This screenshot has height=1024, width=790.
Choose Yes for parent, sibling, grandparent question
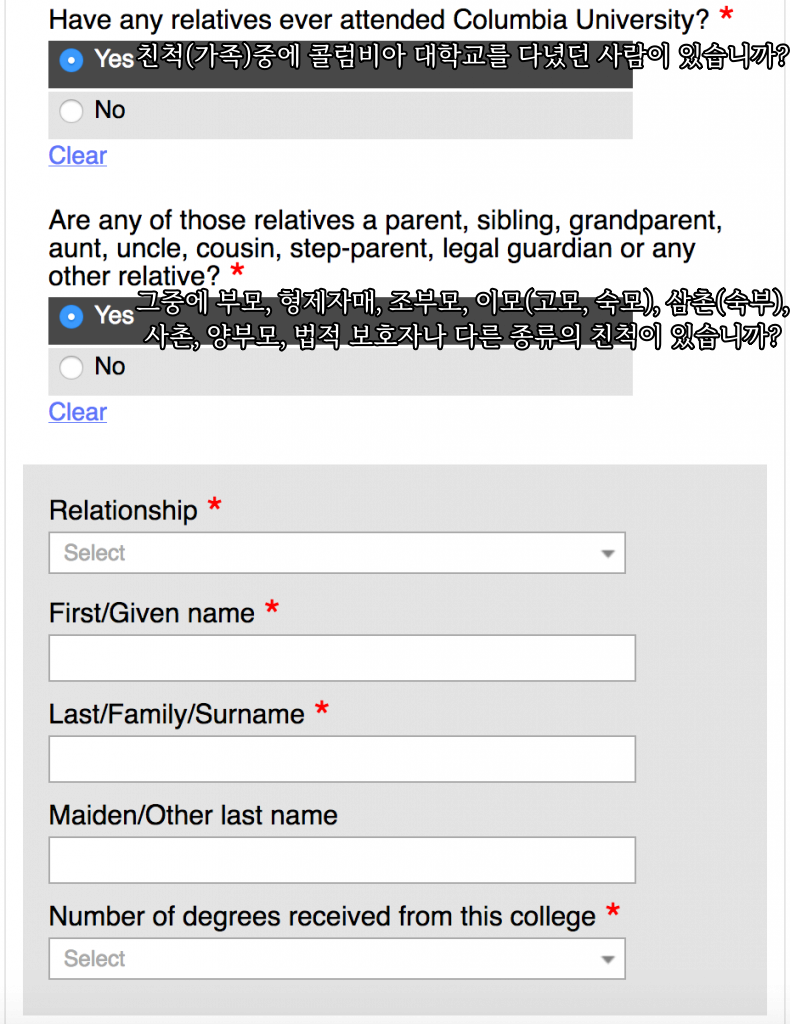(71, 316)
